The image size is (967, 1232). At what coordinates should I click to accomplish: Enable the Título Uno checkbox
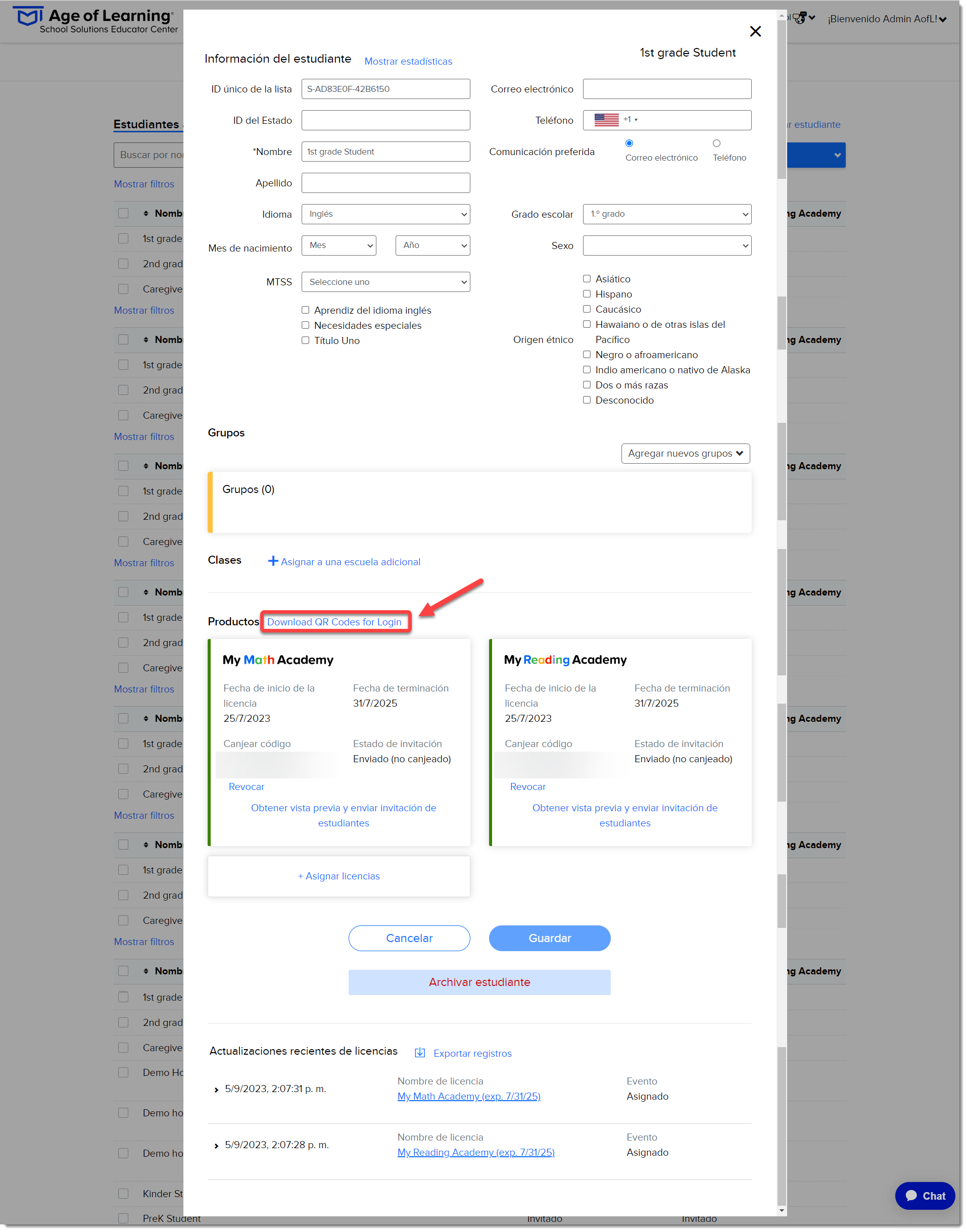305,340
